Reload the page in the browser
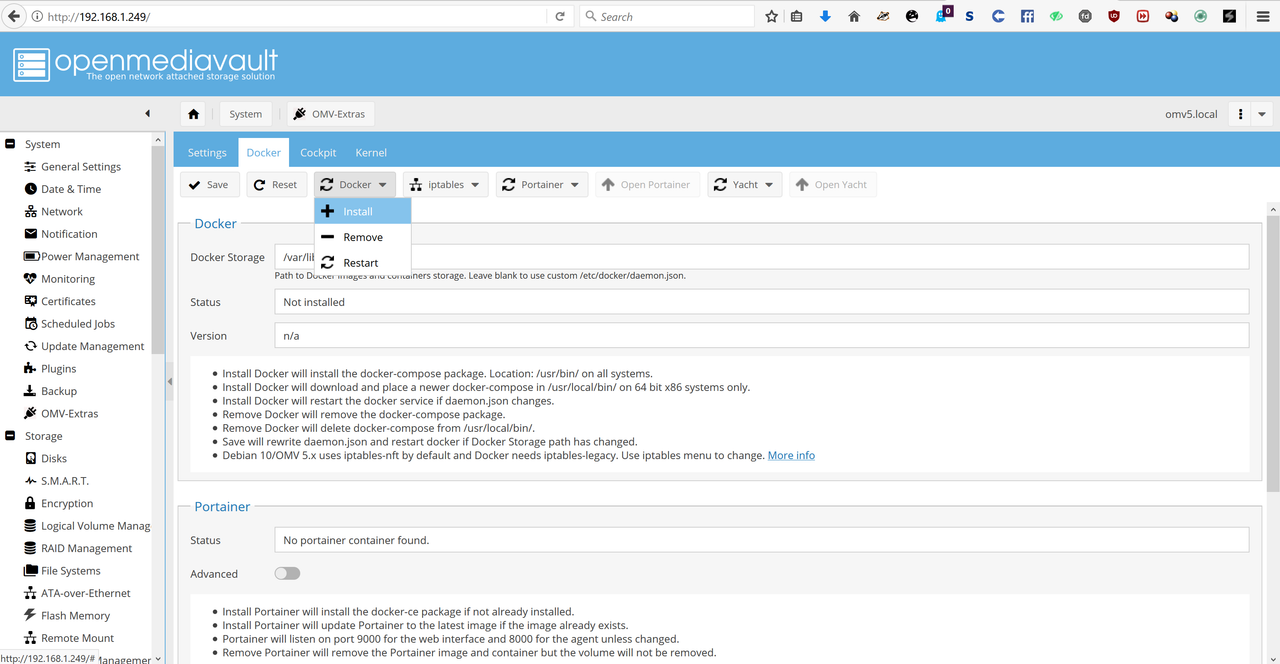This screenshot has width=1280, height=664. point(560,17)
